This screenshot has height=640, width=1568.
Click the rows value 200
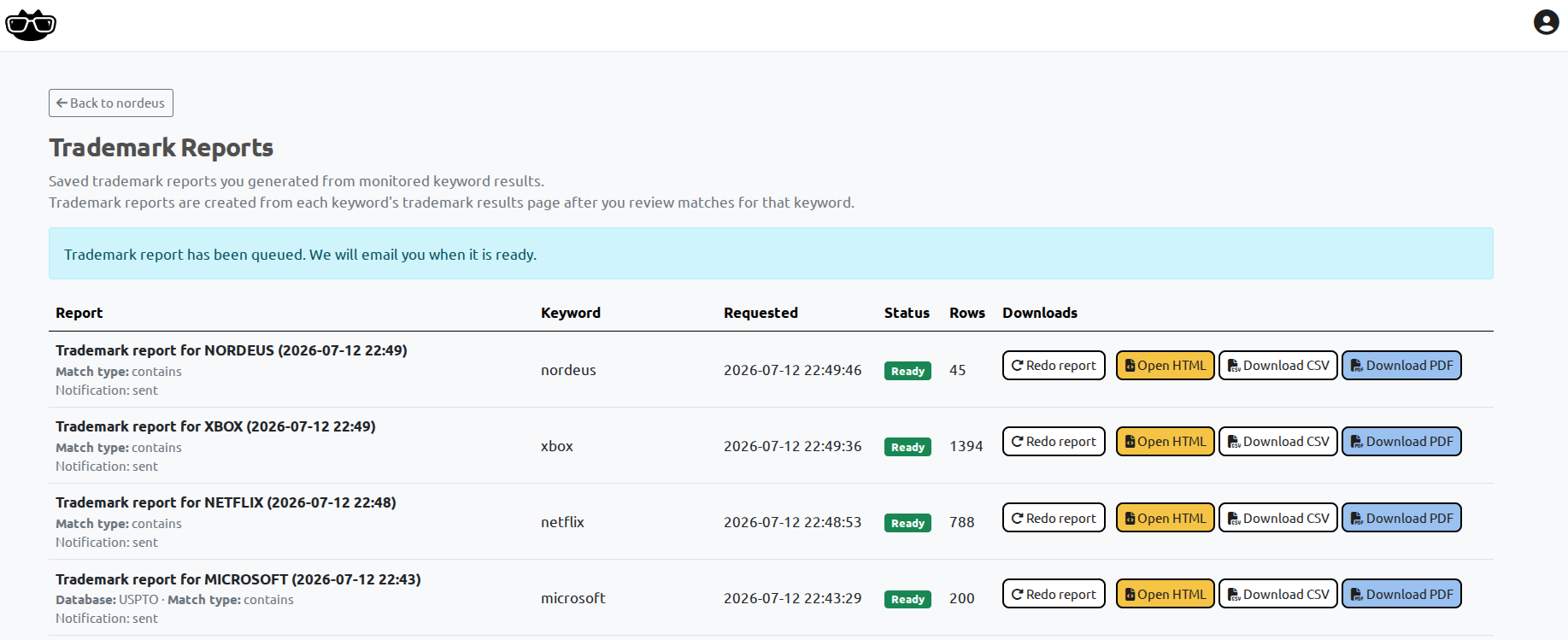962,598
